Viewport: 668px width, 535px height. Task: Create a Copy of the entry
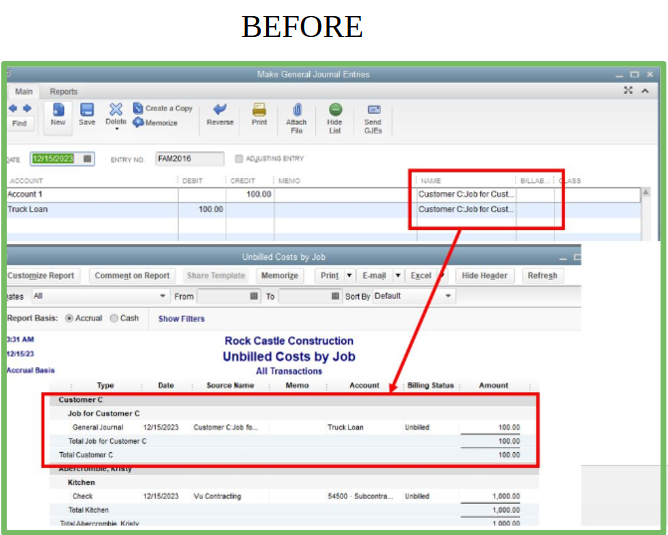coord(163,109)
